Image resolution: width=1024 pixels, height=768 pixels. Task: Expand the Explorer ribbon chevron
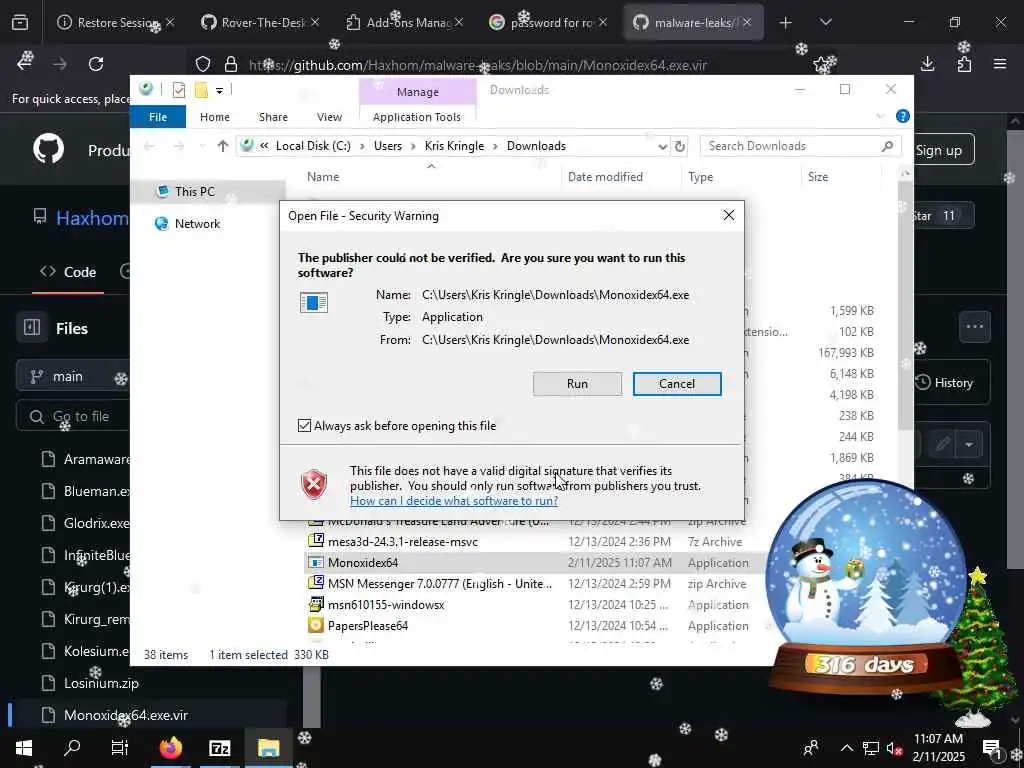click(x=880, y=117)
